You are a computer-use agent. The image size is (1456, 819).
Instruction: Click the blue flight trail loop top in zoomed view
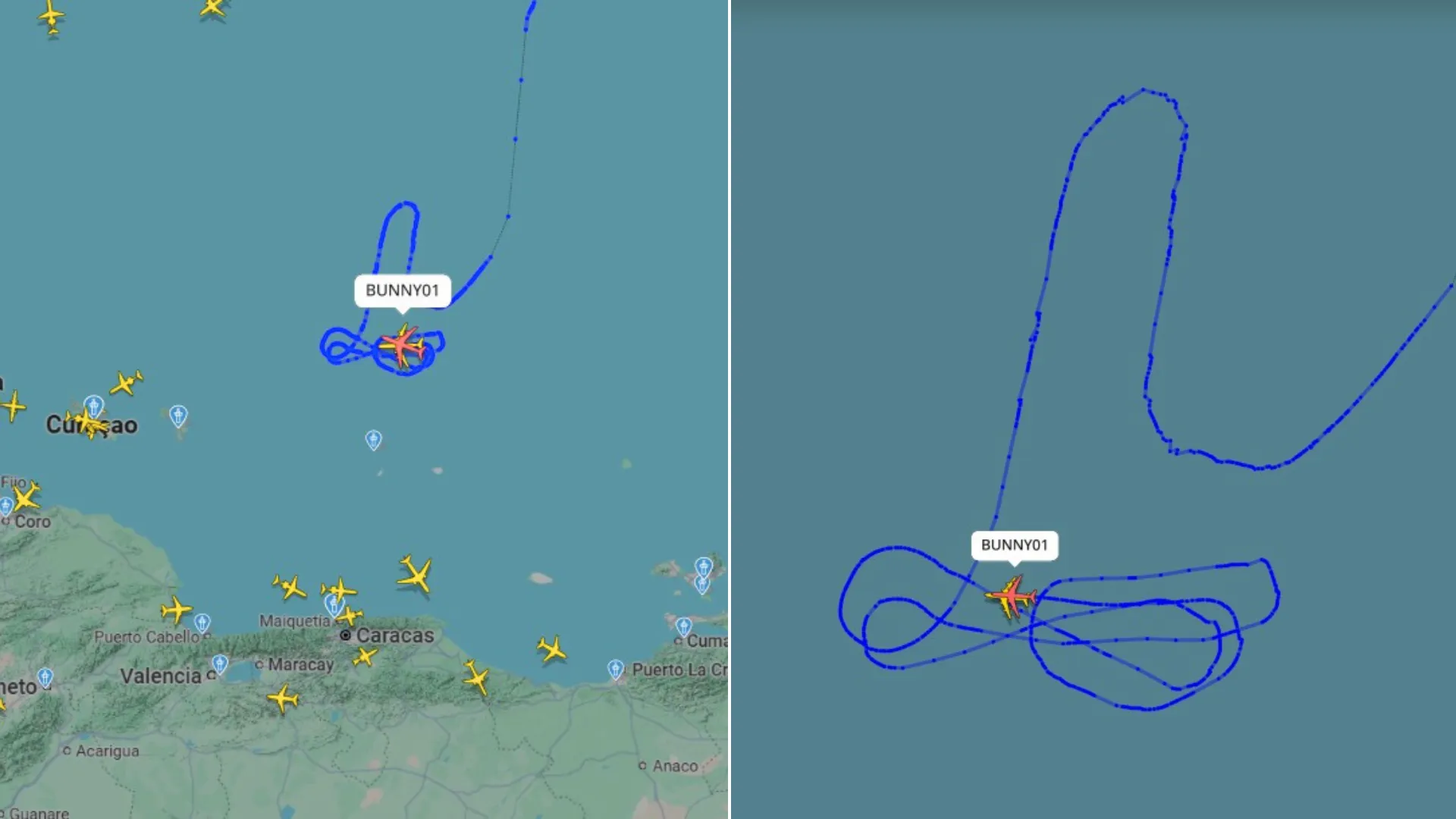(x=1144, y=93)
